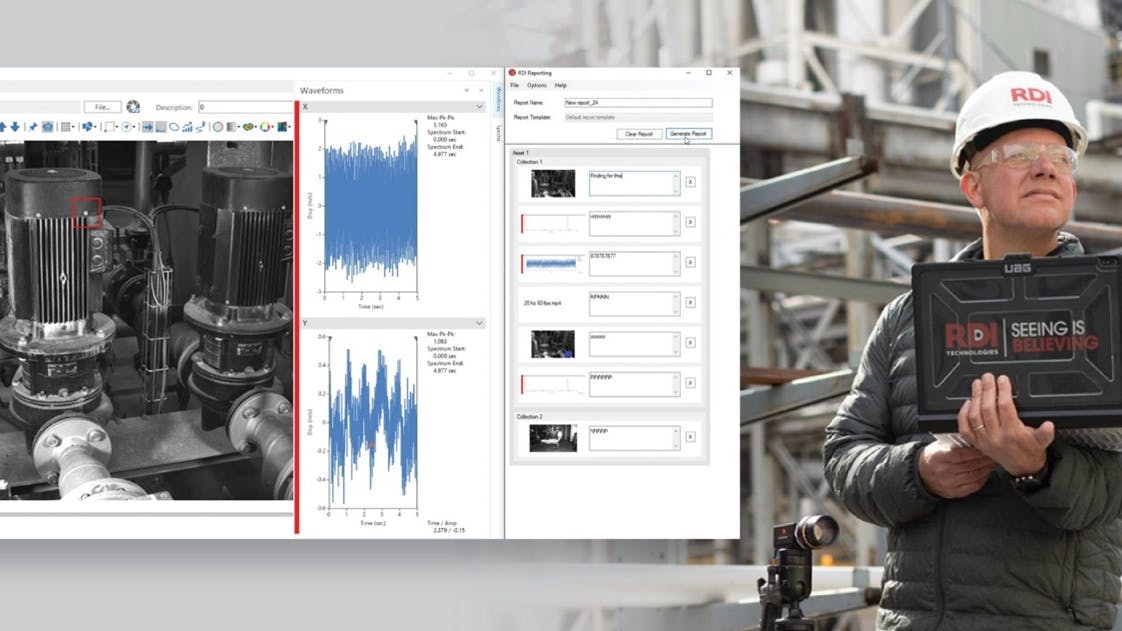Open the grid overlay tool icon

65,127
